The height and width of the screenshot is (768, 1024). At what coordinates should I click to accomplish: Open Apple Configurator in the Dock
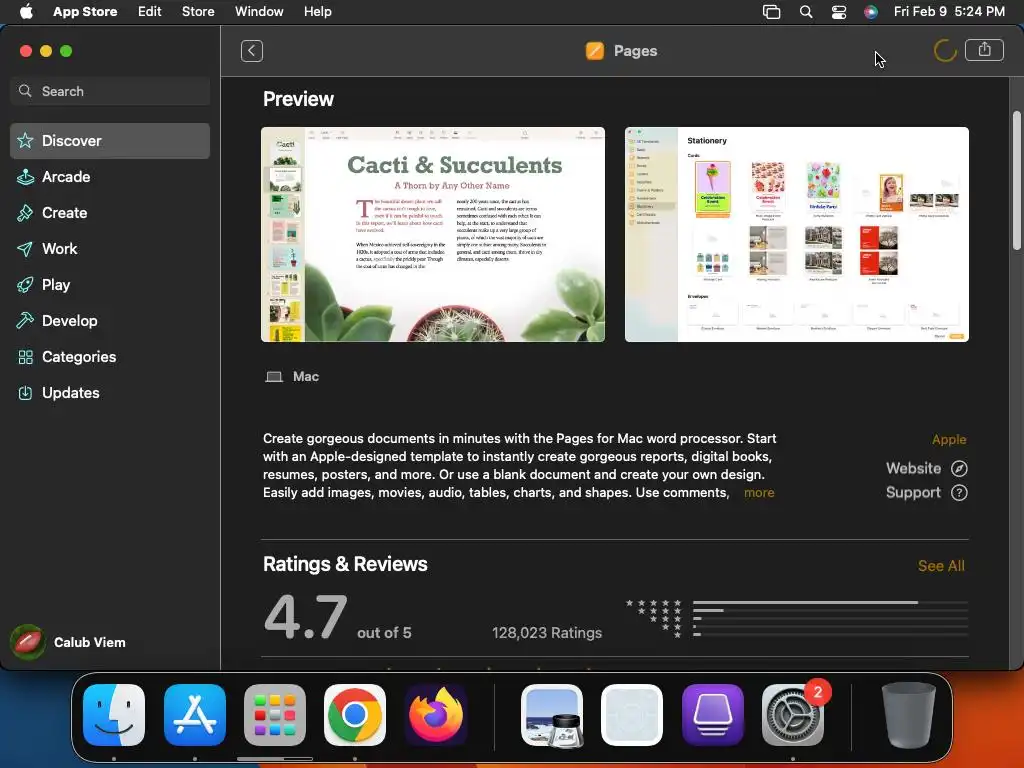[x=712, y=715]
